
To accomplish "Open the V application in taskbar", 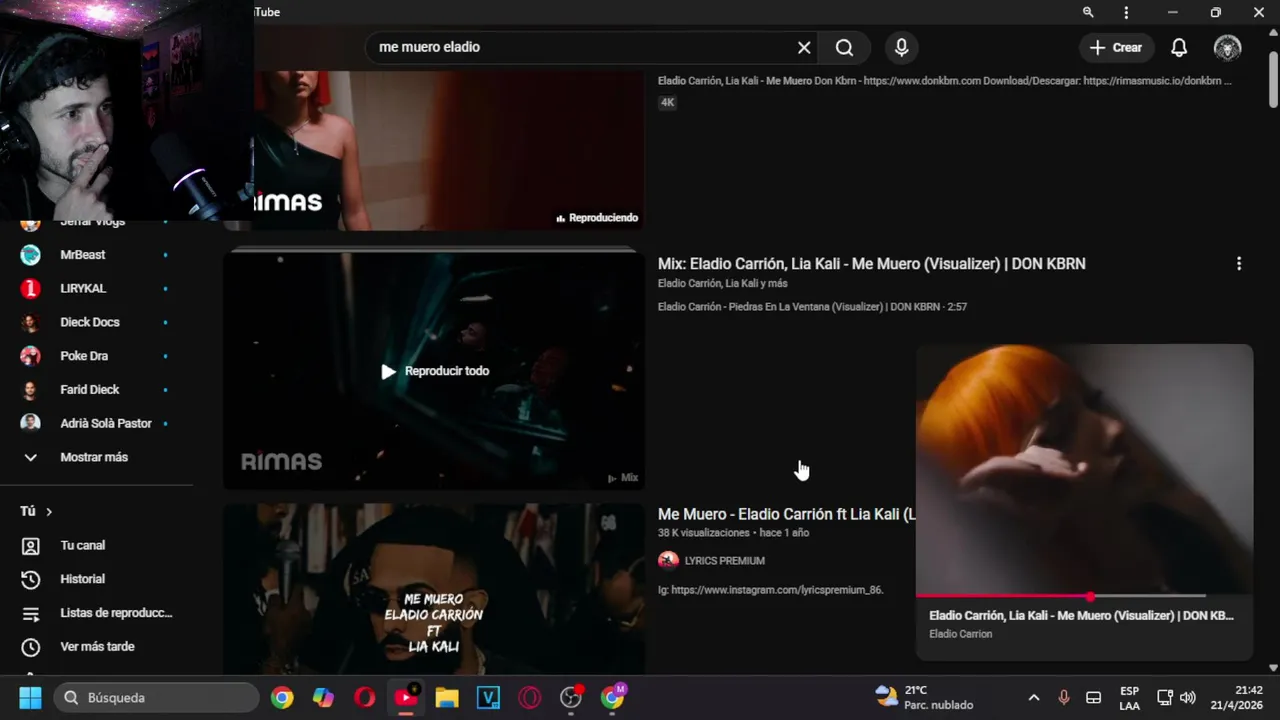I will [488, 697].
